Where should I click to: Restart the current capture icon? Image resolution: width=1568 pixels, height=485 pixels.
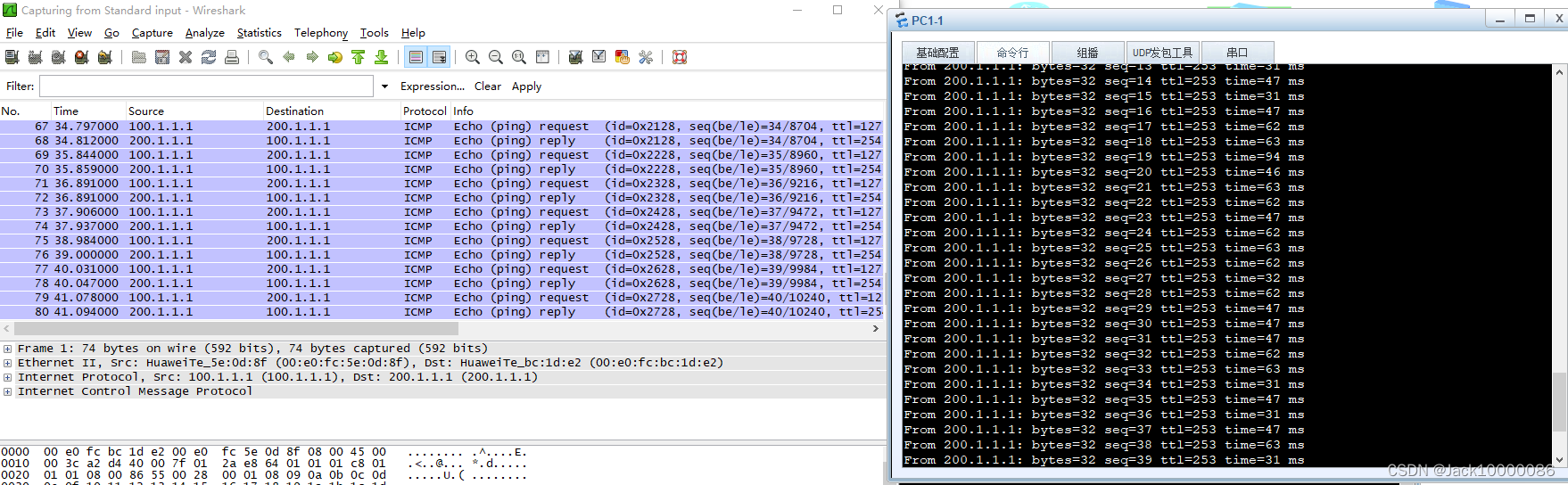pos(104,57)
